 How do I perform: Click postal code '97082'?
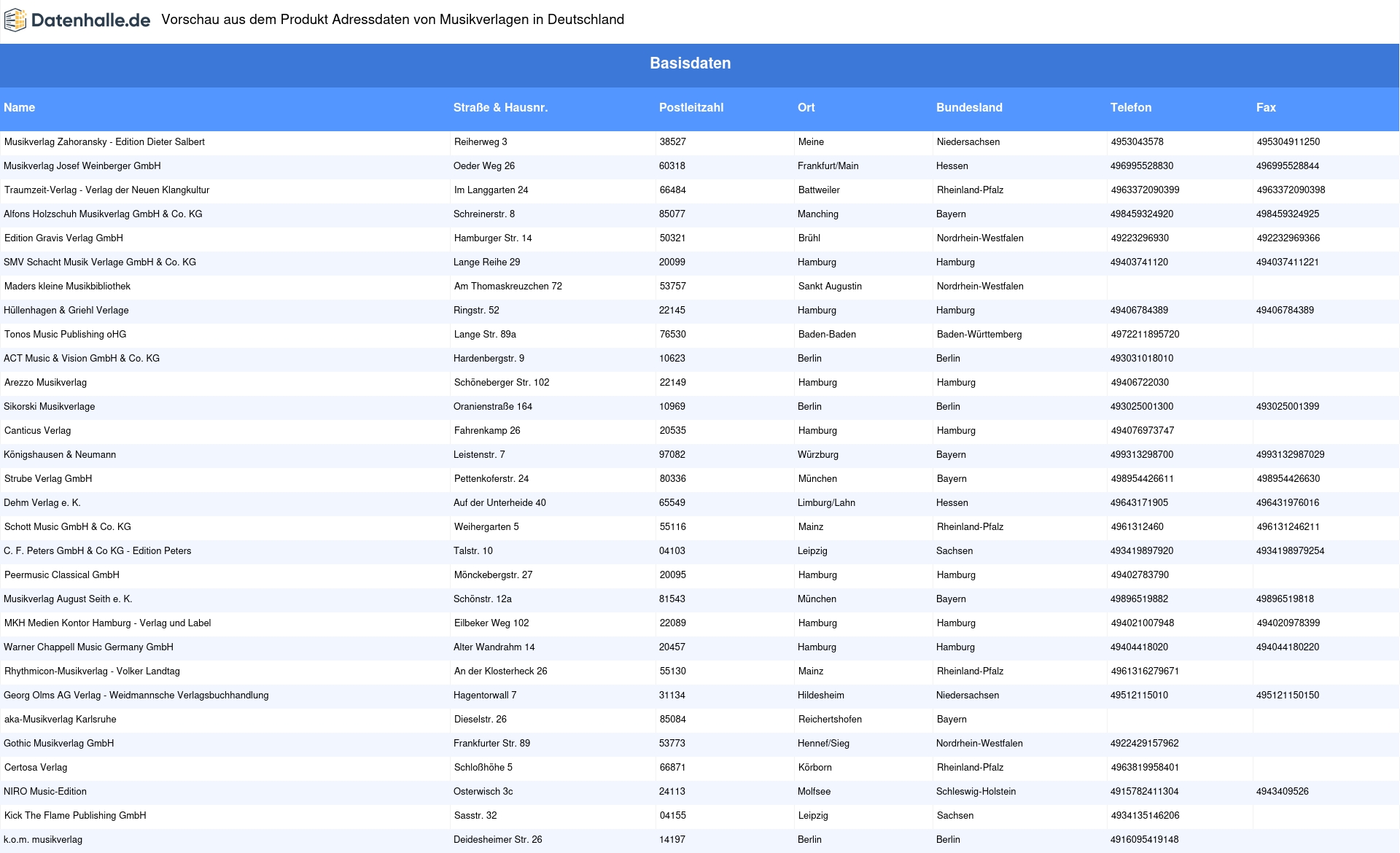(x=672, y=455)
